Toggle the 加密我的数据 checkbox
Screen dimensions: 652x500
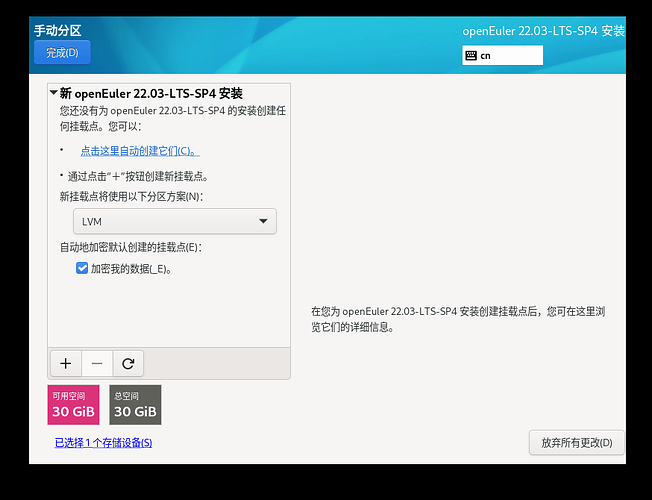82,268
